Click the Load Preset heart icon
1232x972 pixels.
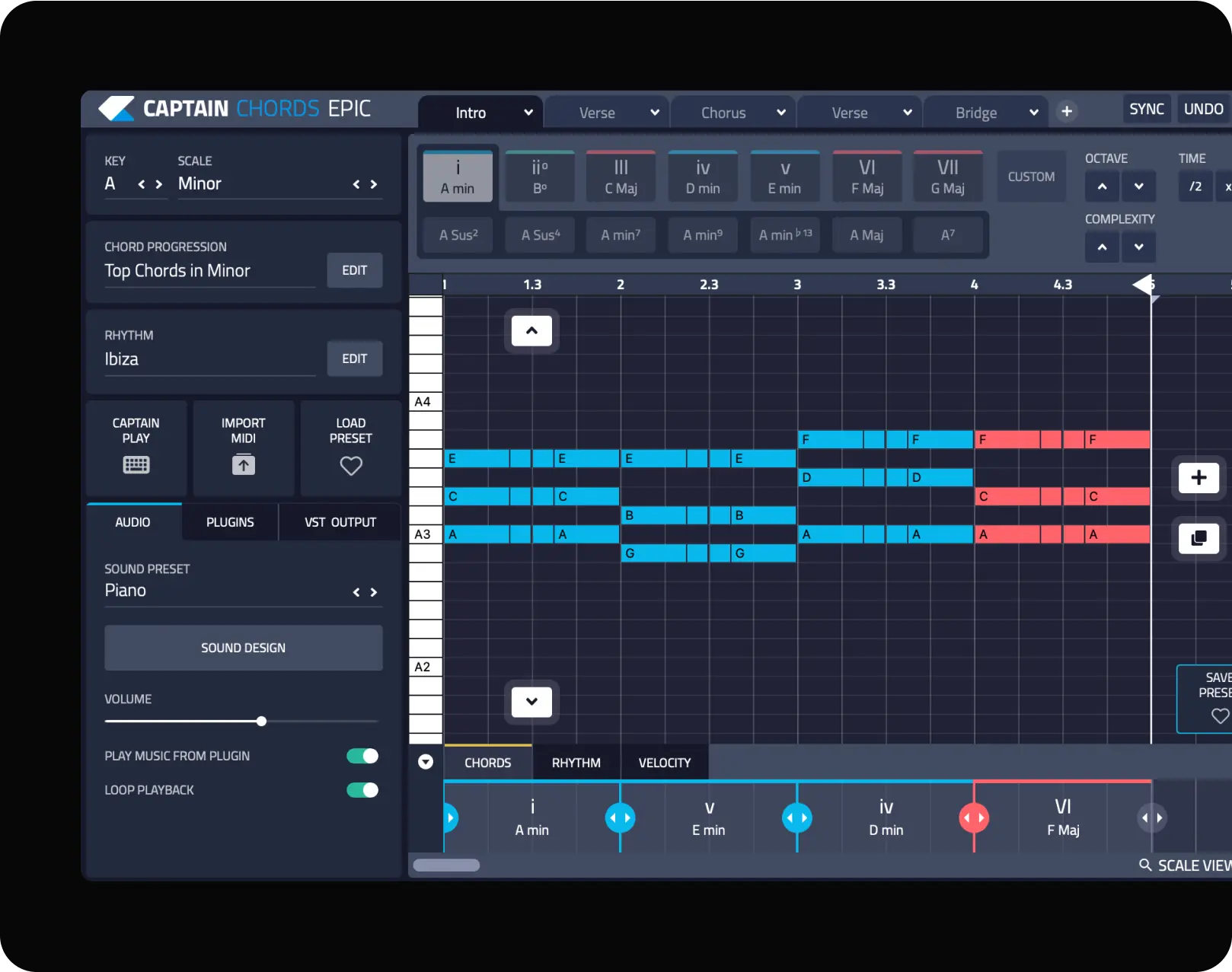click(x=351, y=465)
